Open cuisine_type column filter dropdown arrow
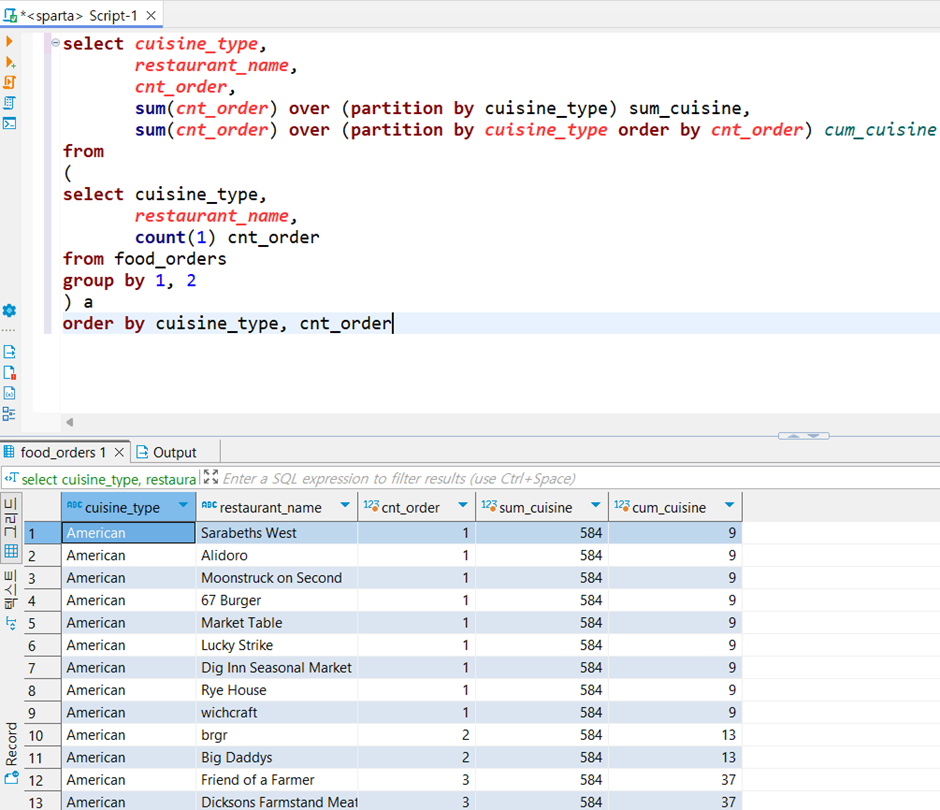Viewport: 940px width, 810px height. [183, 505]
